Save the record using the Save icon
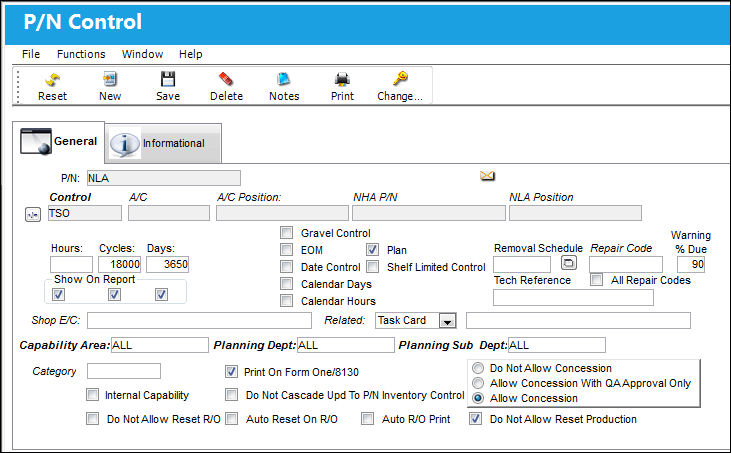The width and height of the screenshot is (731, 453). point(168,80)
